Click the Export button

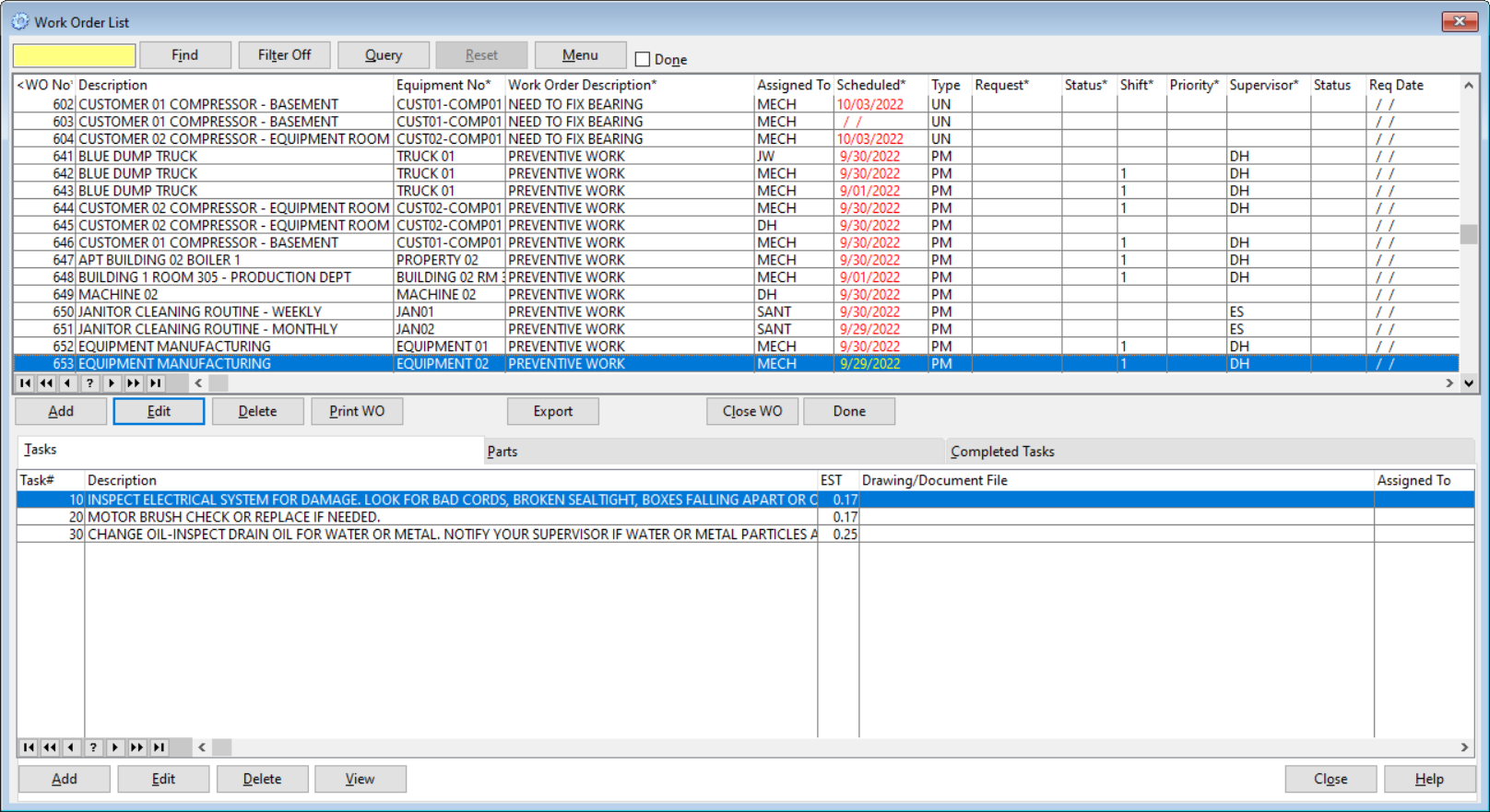point(553,411)
